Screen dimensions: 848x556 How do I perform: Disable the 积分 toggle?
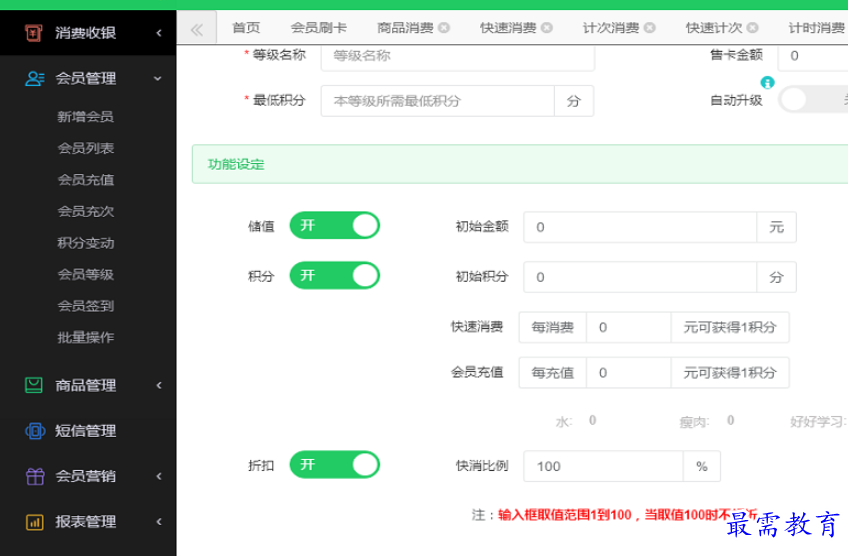335,275
